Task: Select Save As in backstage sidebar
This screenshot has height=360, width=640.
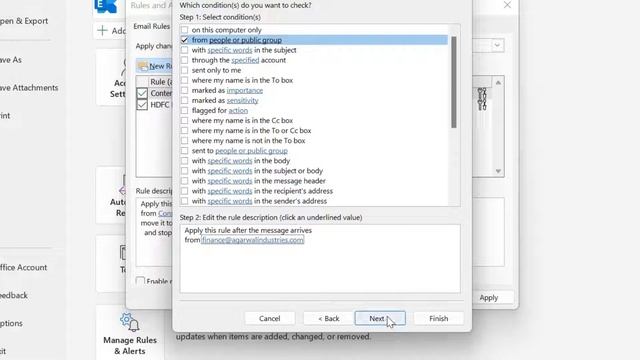Action: tap(11, 60)
